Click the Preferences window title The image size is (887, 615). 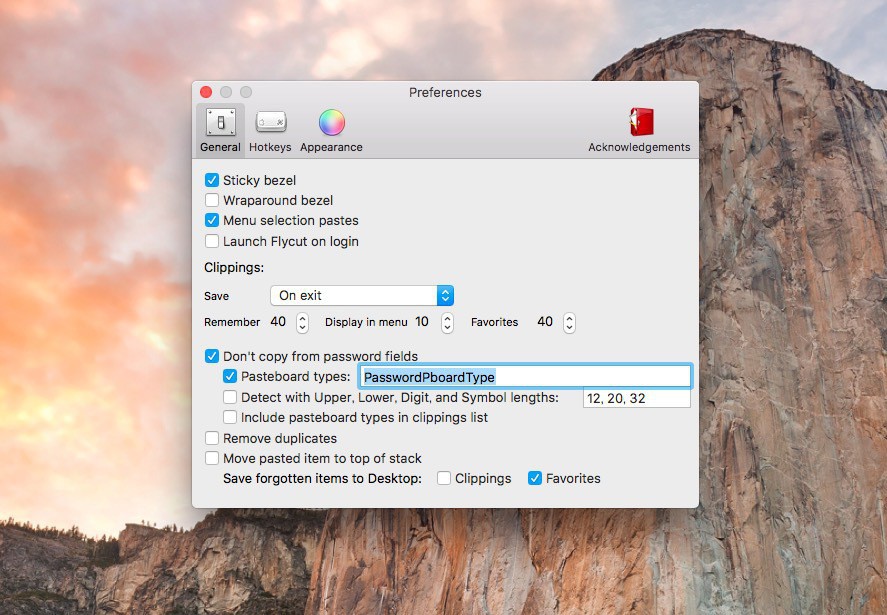click(x=445, y=92)
